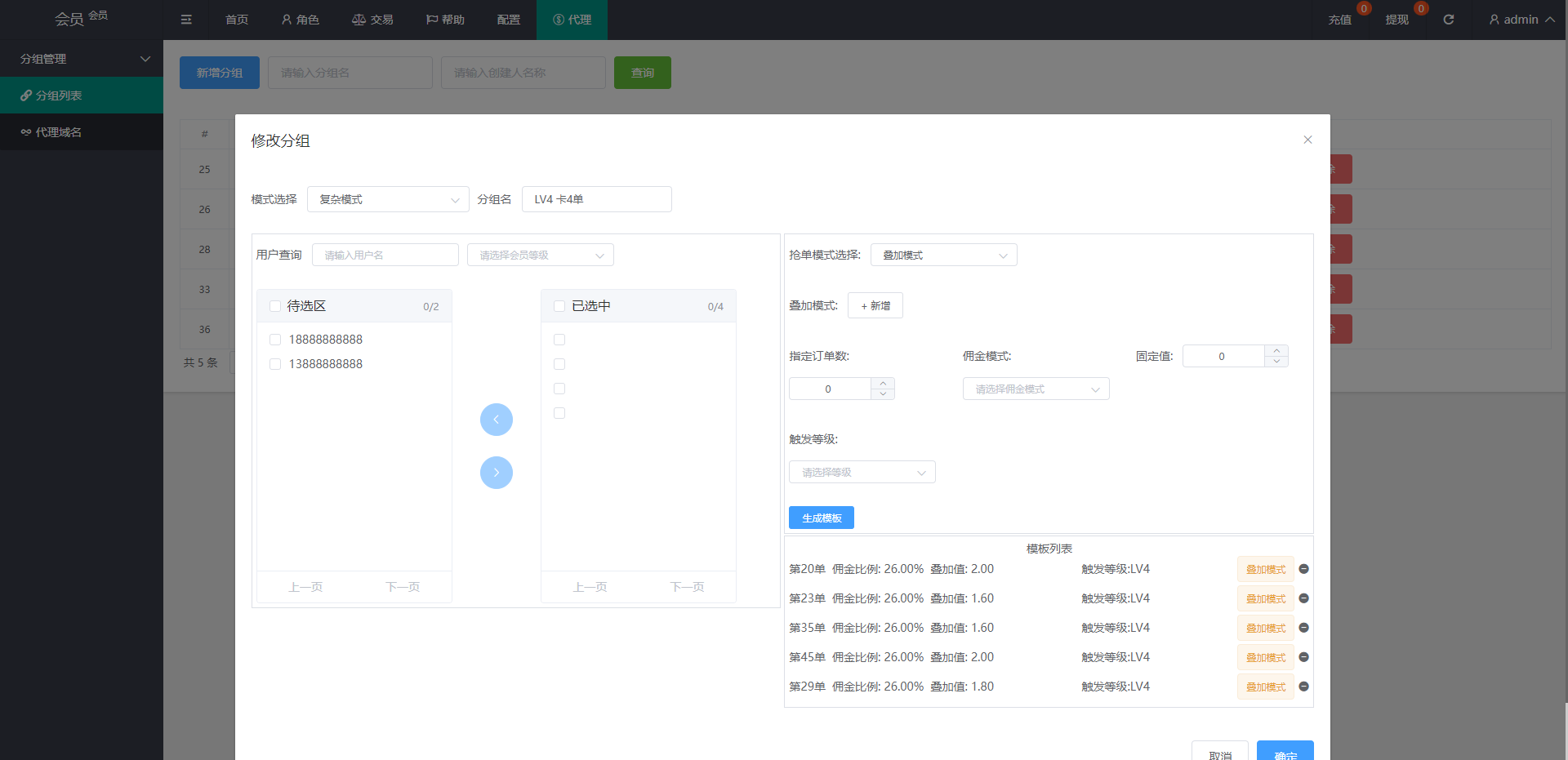
Task: Check the 18888888888 user checkbox
Action: point(275,340)
